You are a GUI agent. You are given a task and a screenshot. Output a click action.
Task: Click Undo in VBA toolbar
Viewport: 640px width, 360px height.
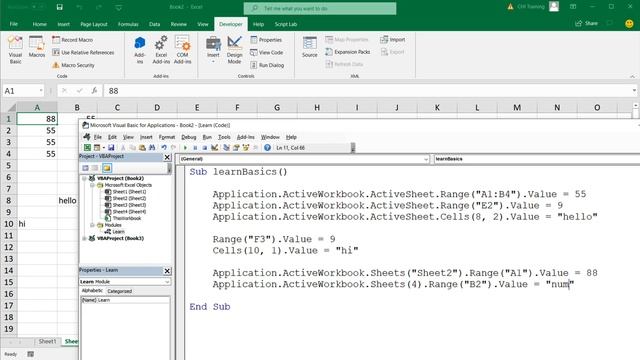click(x=164, y=148)
